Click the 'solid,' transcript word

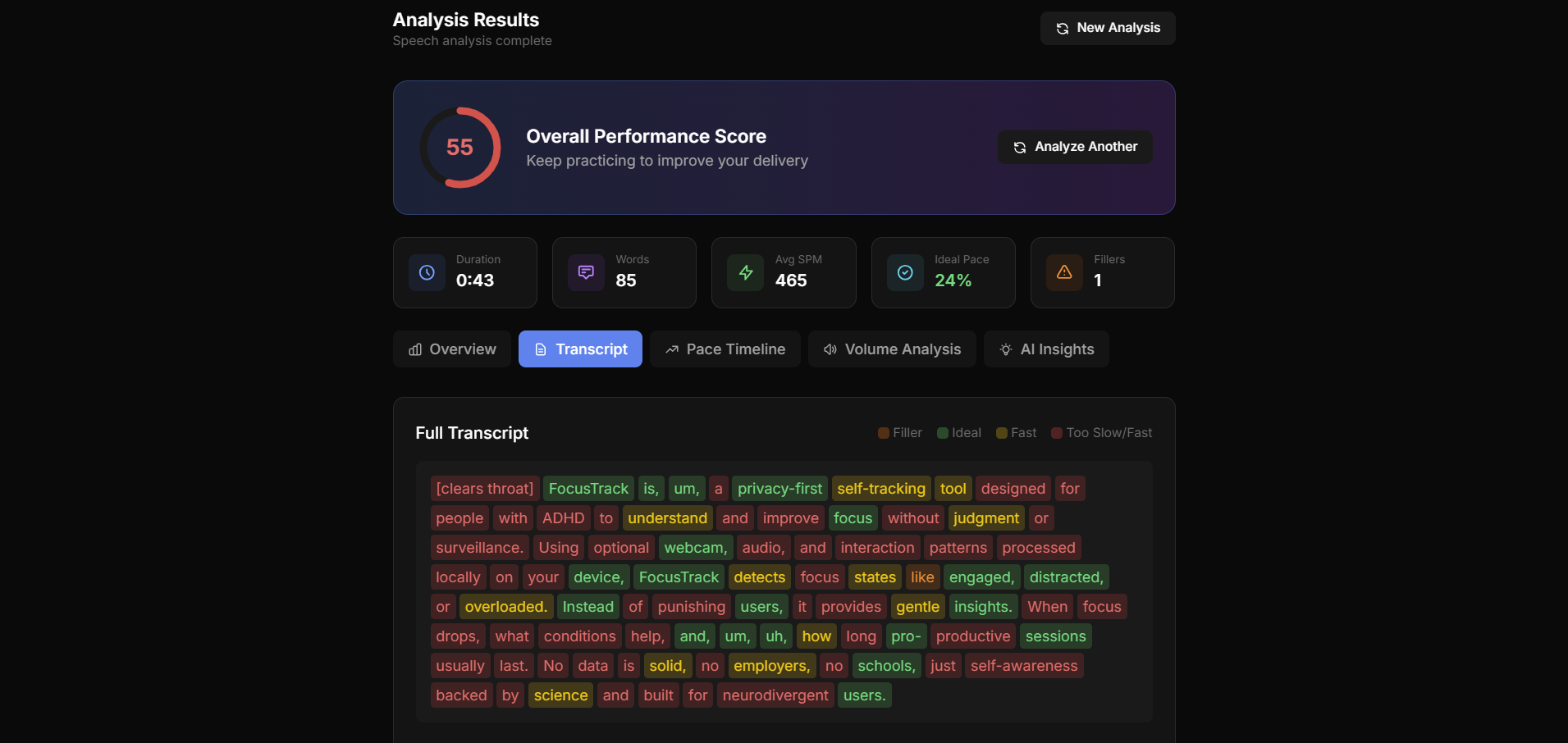tap(667, 666)
